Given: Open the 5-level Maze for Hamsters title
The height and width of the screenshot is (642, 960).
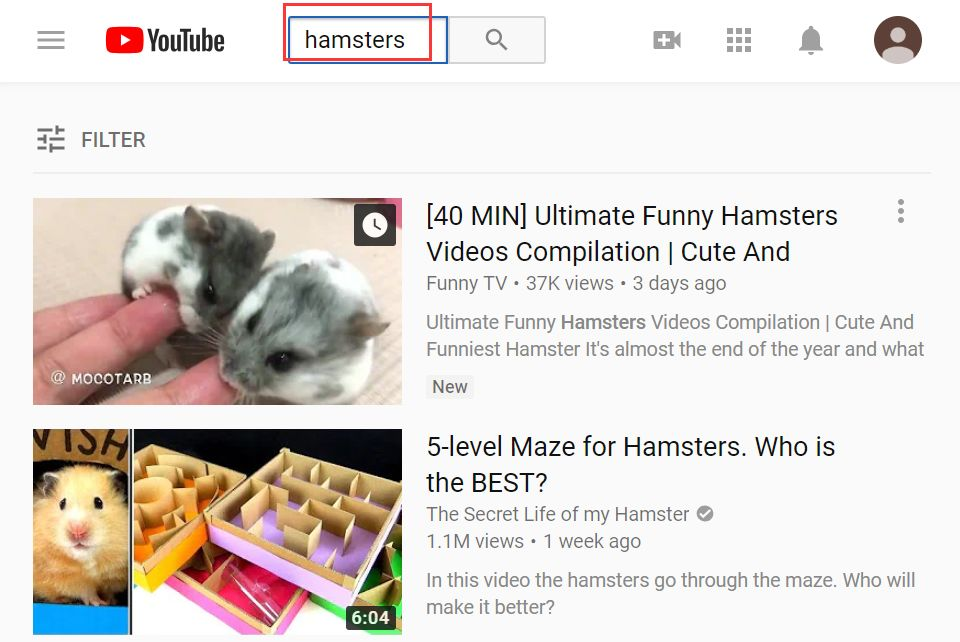Looking at the screenshot, I should [x=631, y=465].
